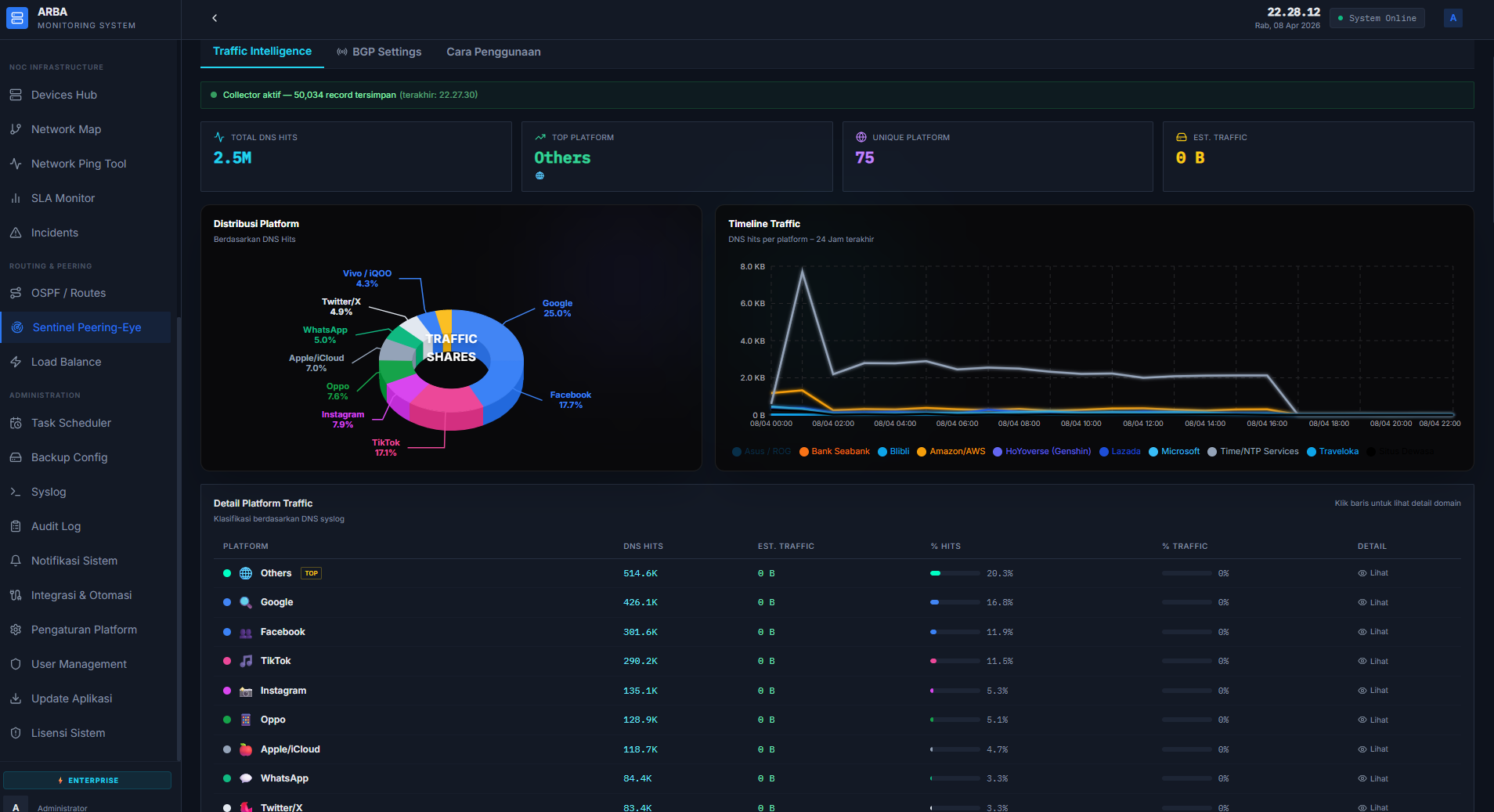The height and width of the screenshot is (812, 1494).
Task: Click Lihat for the Google row
Action: point(1373,602)
